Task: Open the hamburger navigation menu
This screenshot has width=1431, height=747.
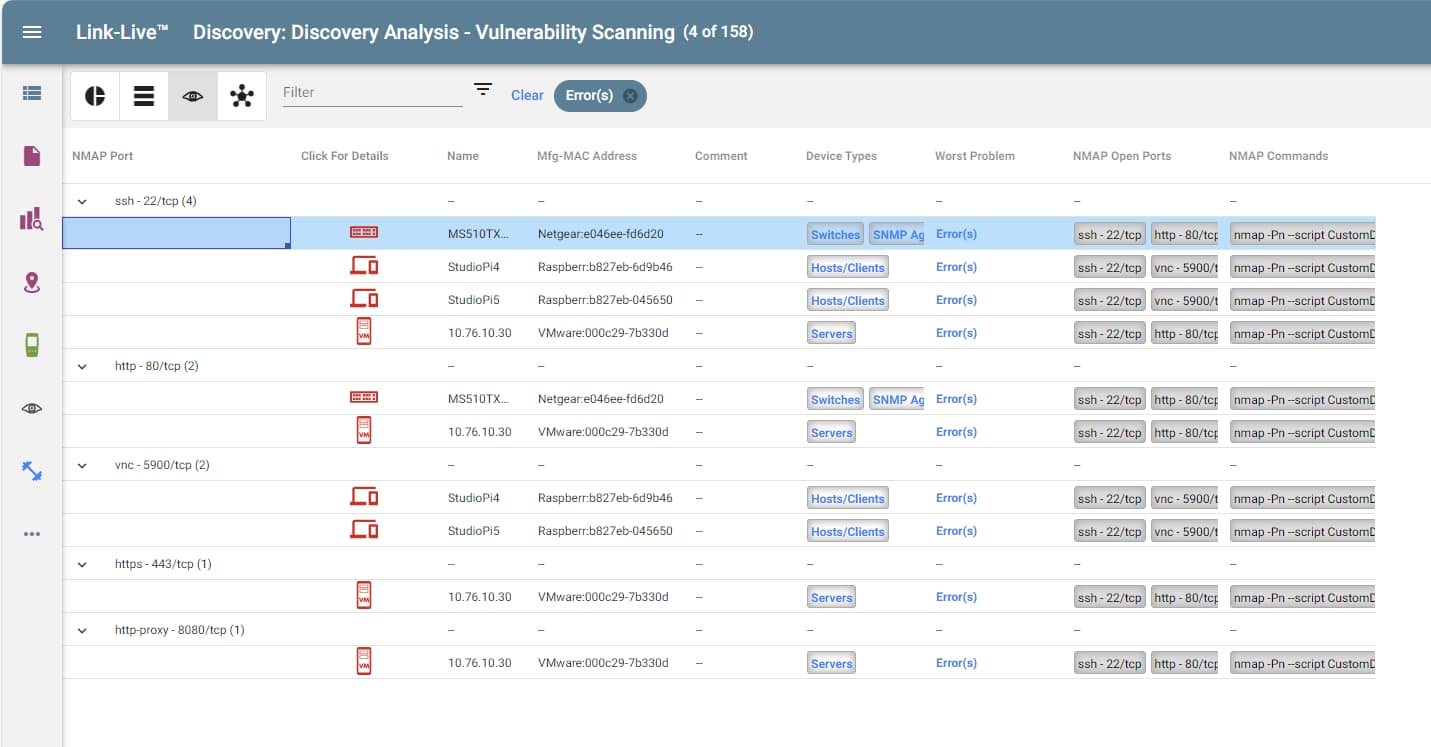Action: point(31,30)
